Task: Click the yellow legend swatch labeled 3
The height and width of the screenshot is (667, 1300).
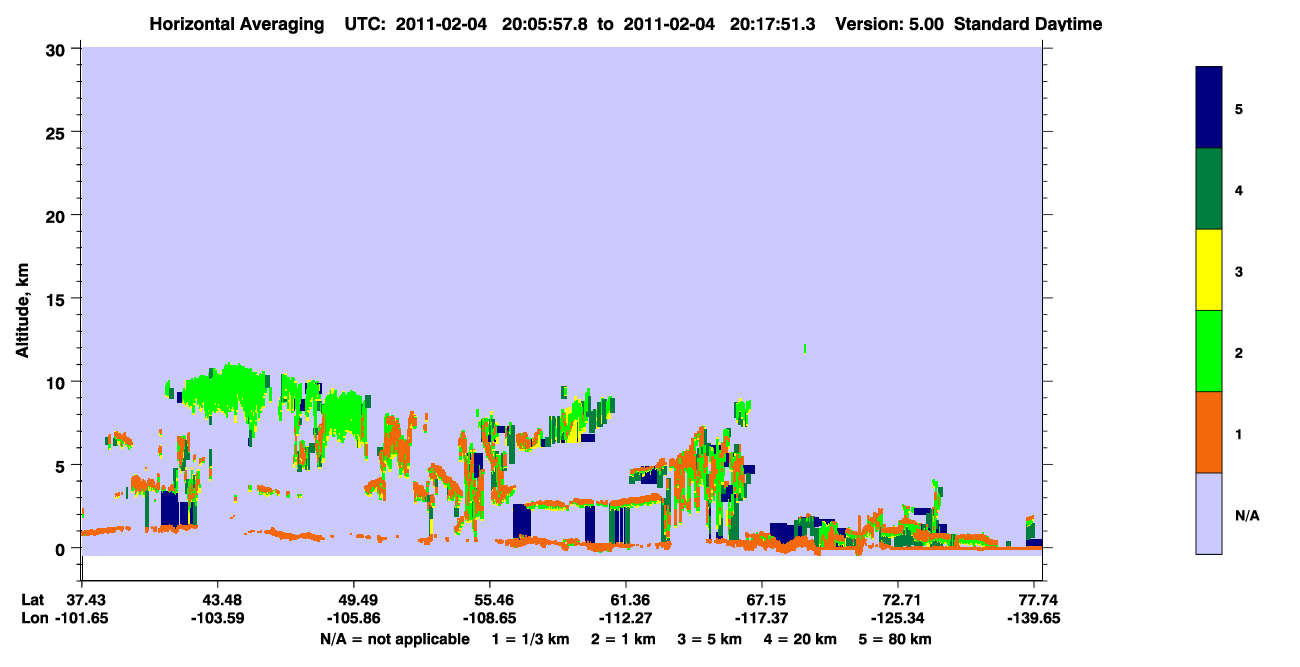Action: tap(1209, 270)
